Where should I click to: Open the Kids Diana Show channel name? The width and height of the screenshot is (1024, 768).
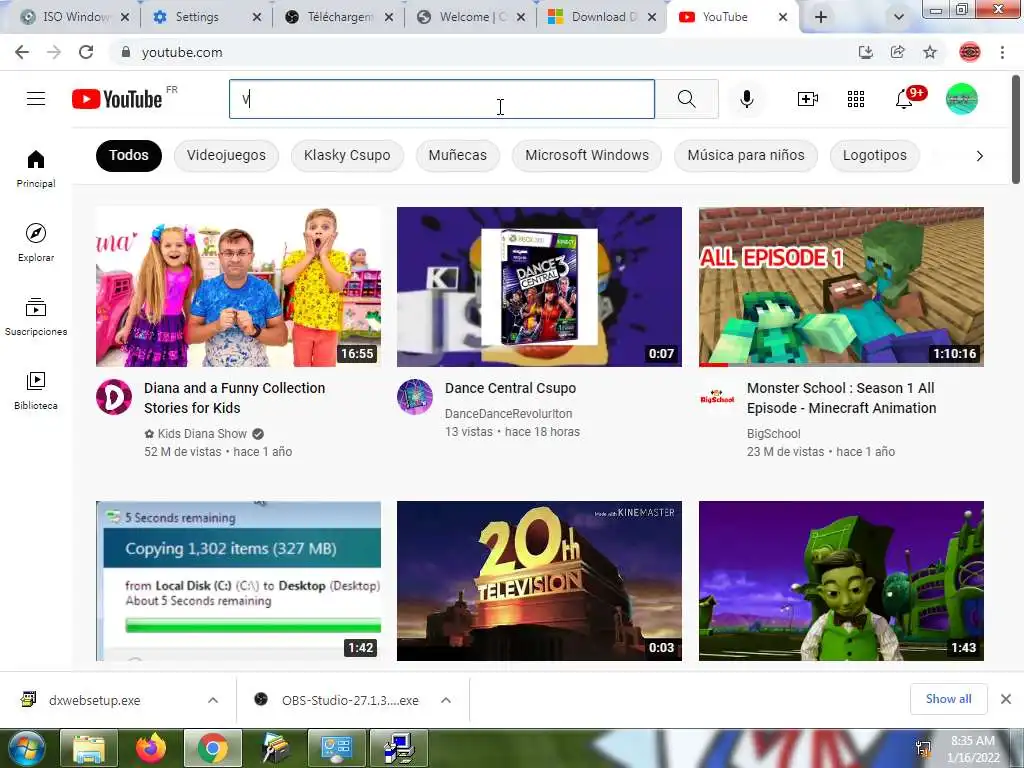click(x=202, y=434)
